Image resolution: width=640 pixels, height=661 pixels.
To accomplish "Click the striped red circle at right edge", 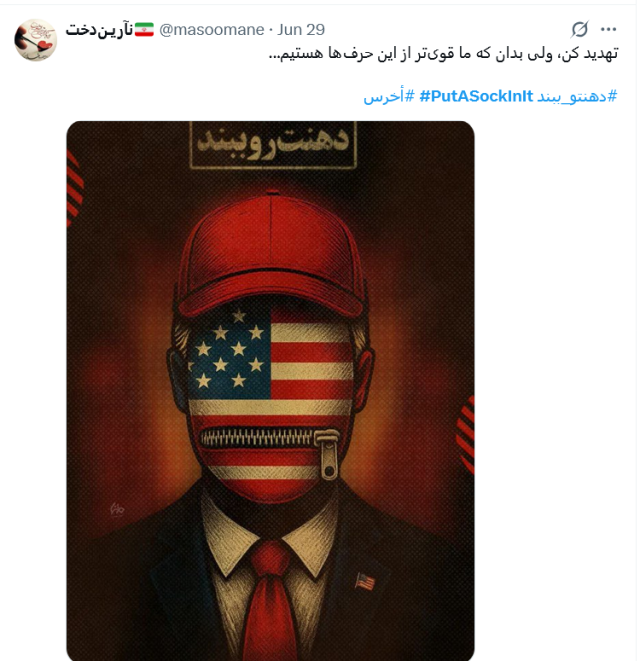I will pyautogui.click(x=465, y=435).
